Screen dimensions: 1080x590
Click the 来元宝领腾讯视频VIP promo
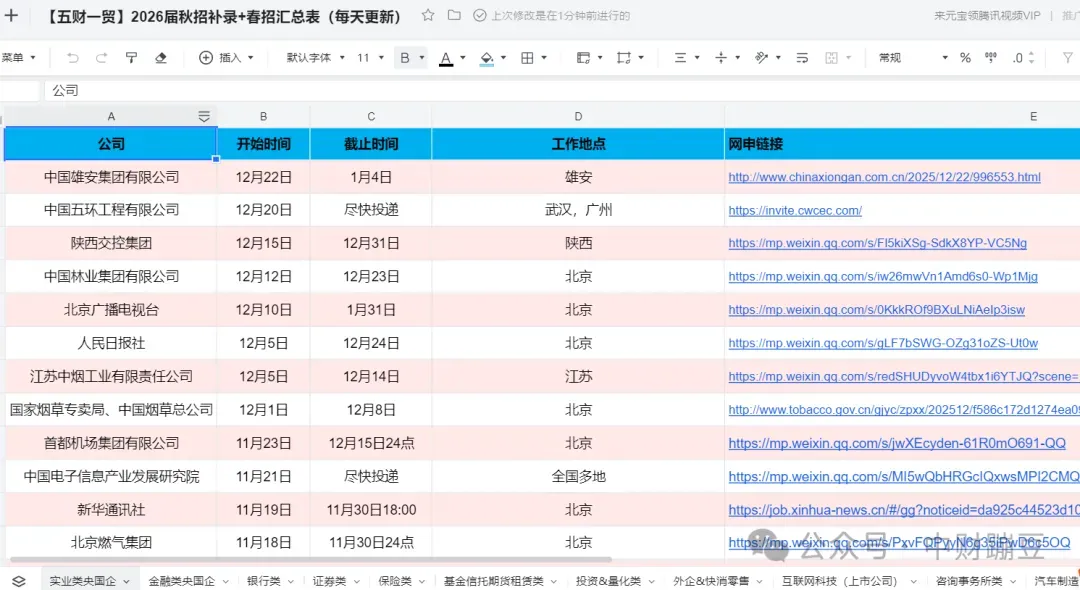987,15
